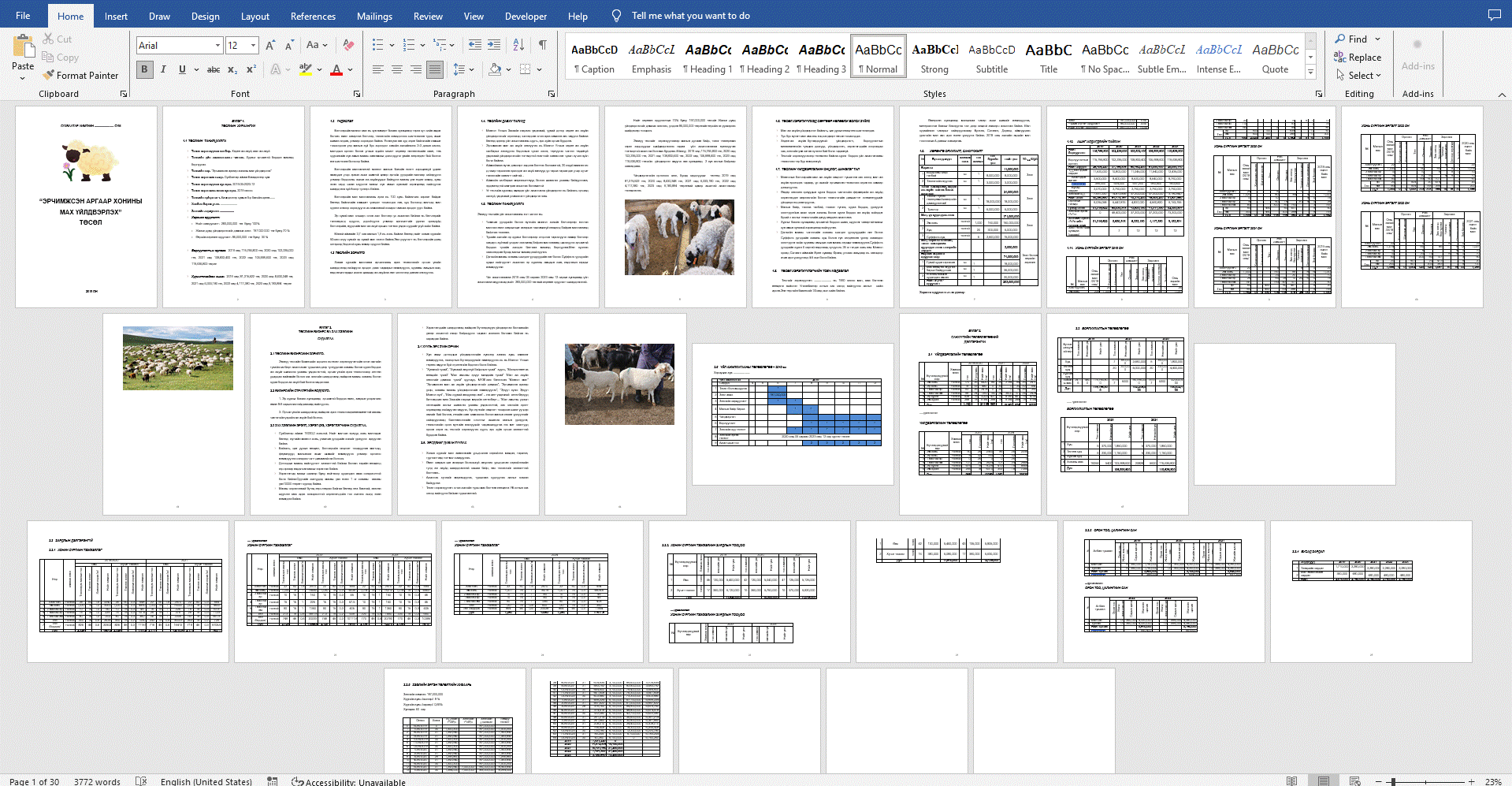
Task: Click the zoom in plus button
Action: pos(1471,781)
